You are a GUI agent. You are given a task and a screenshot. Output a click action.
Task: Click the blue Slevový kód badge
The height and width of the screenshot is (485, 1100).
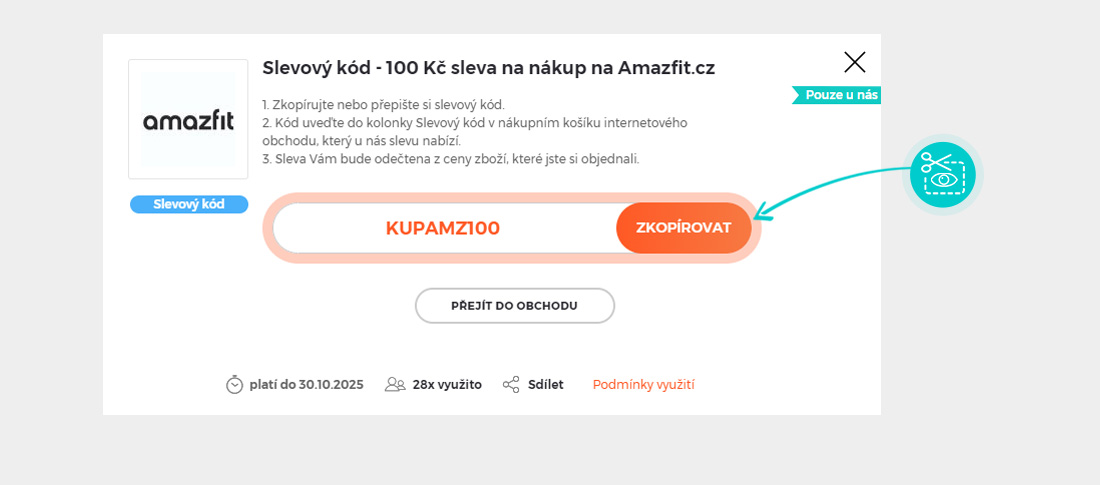pyautogui.click(x=188, y=204)
